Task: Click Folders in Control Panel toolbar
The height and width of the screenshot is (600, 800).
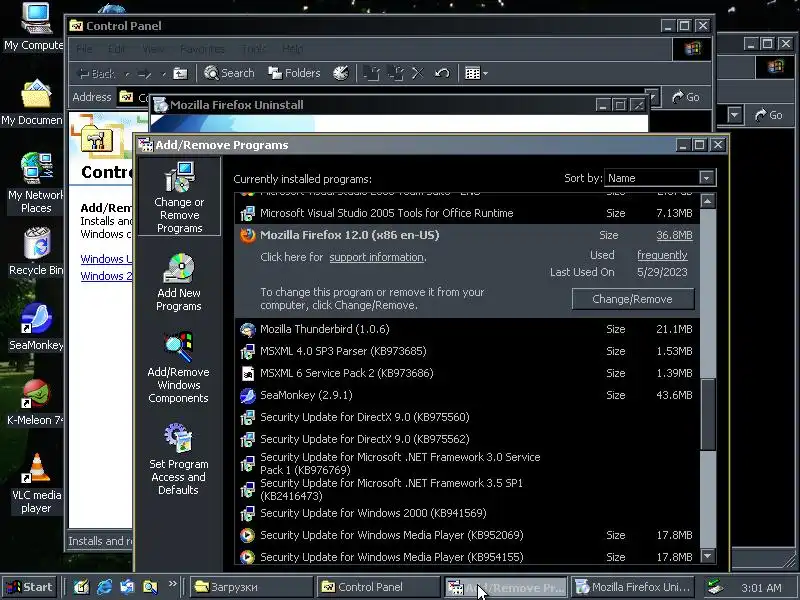Action: click(294, 73)
